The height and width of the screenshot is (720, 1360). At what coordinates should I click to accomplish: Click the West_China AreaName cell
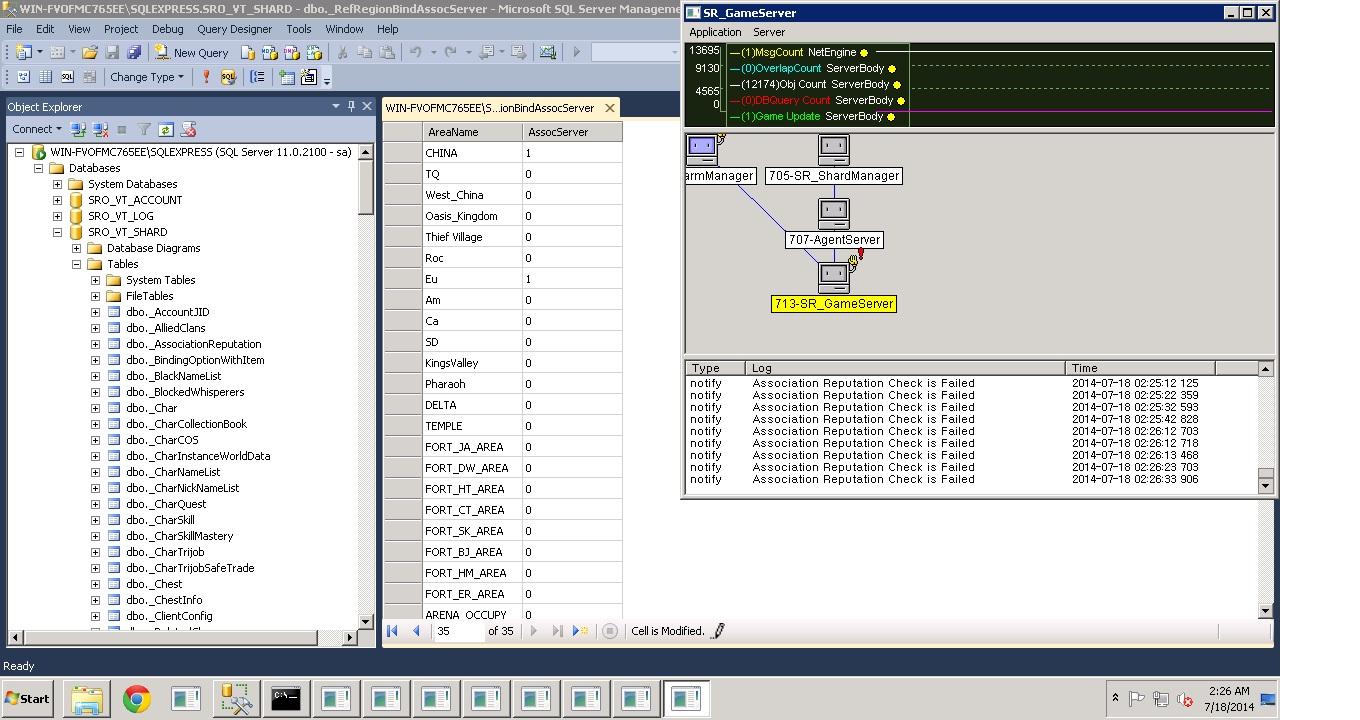pos(470,195)
